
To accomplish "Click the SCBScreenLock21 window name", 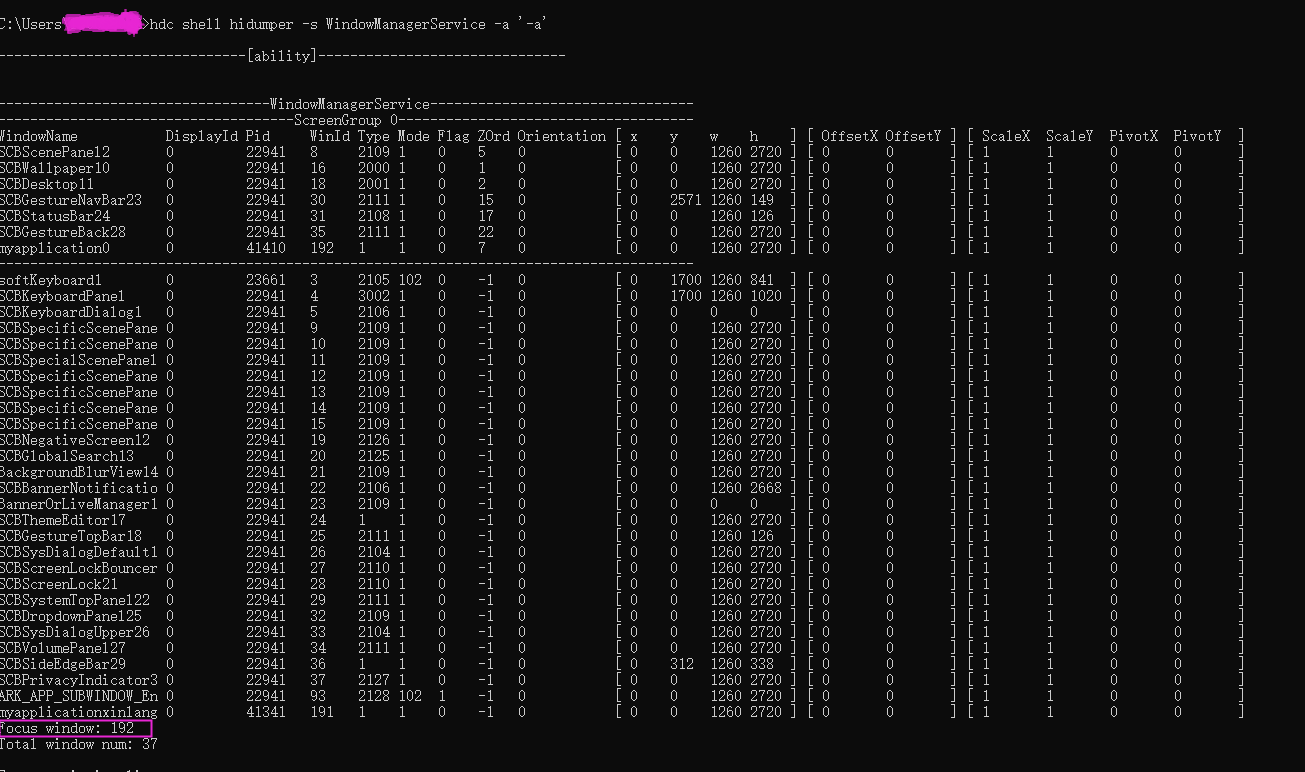I will pyautogui.click(x=59, y=584).
